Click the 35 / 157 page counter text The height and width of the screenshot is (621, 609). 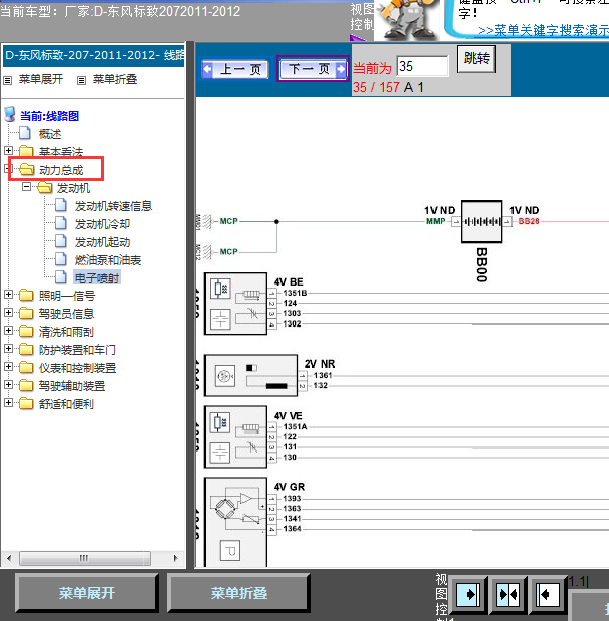tap(376, 87)
